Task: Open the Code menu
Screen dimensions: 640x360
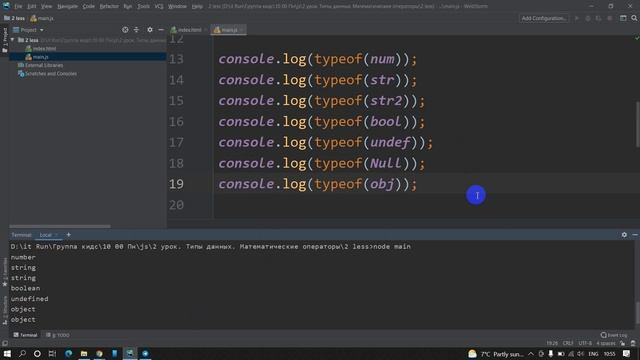Action: point(89,7)
